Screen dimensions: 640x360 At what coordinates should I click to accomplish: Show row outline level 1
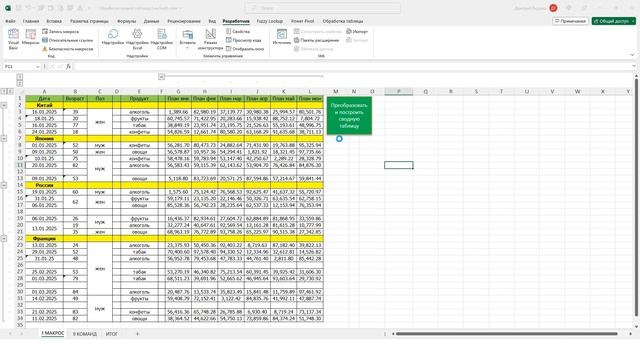(4, 91)
